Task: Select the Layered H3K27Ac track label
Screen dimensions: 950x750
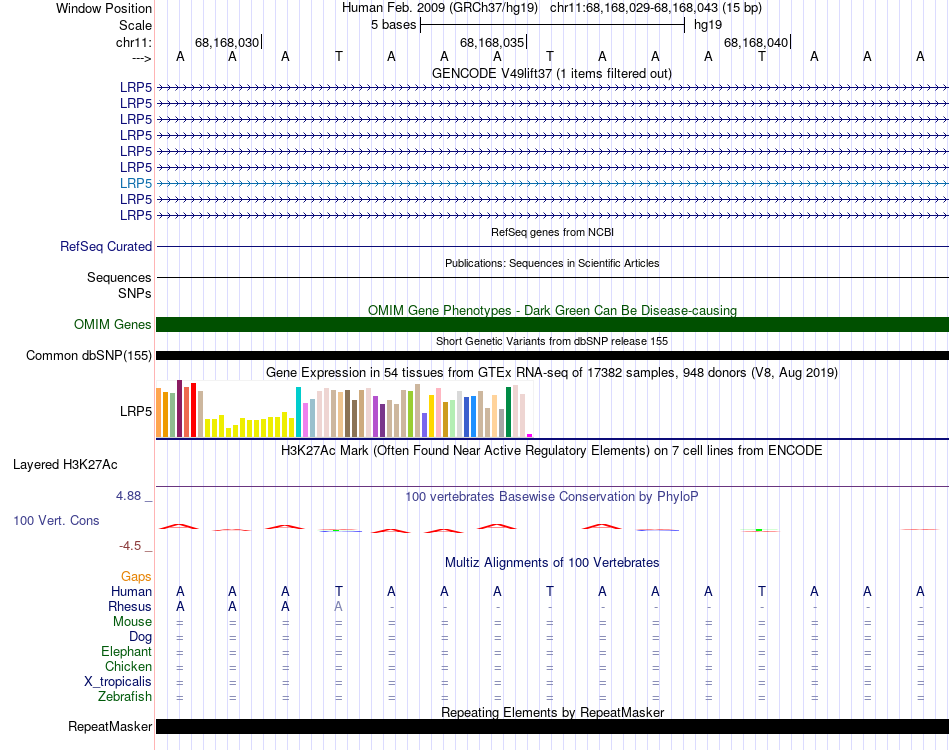Action: coord(65,464)
